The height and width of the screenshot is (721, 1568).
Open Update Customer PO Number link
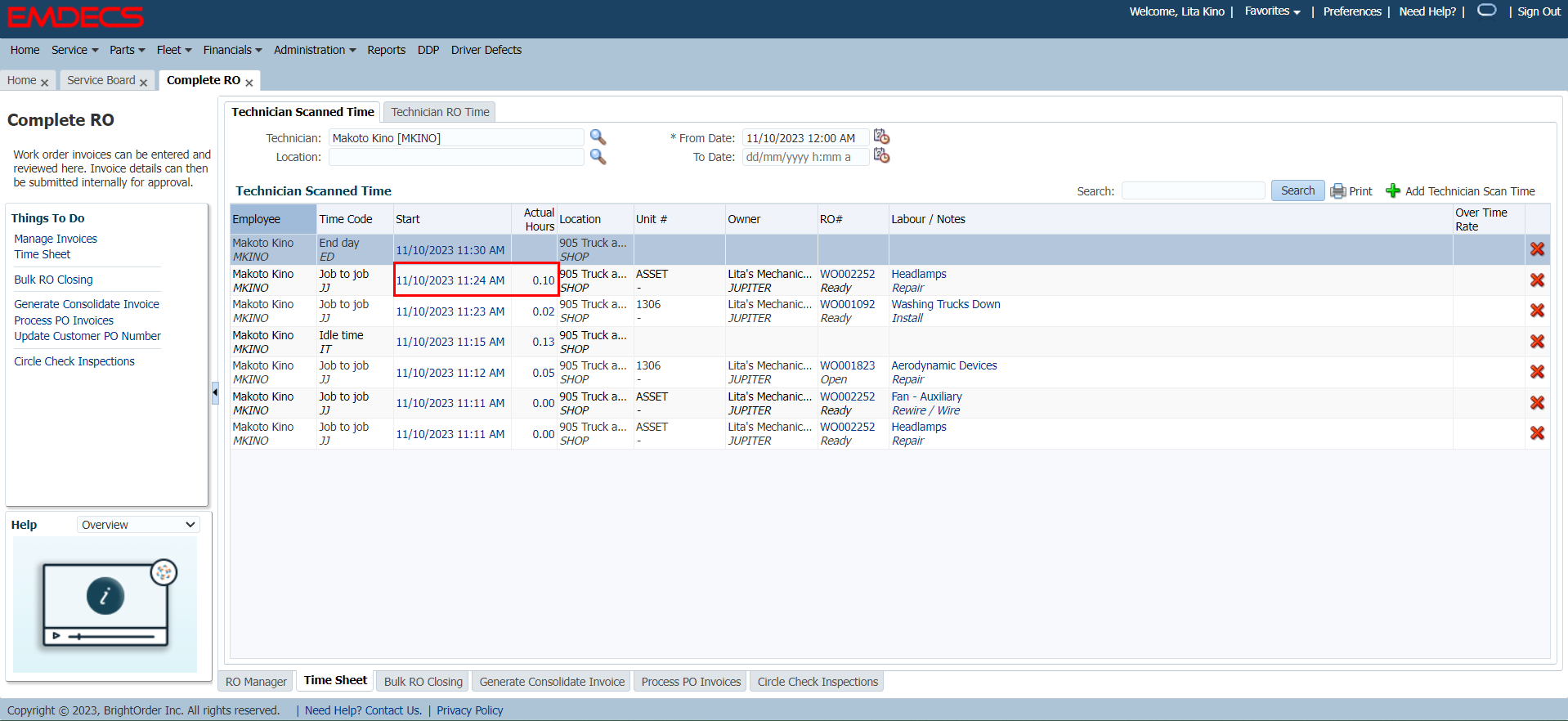87,336
